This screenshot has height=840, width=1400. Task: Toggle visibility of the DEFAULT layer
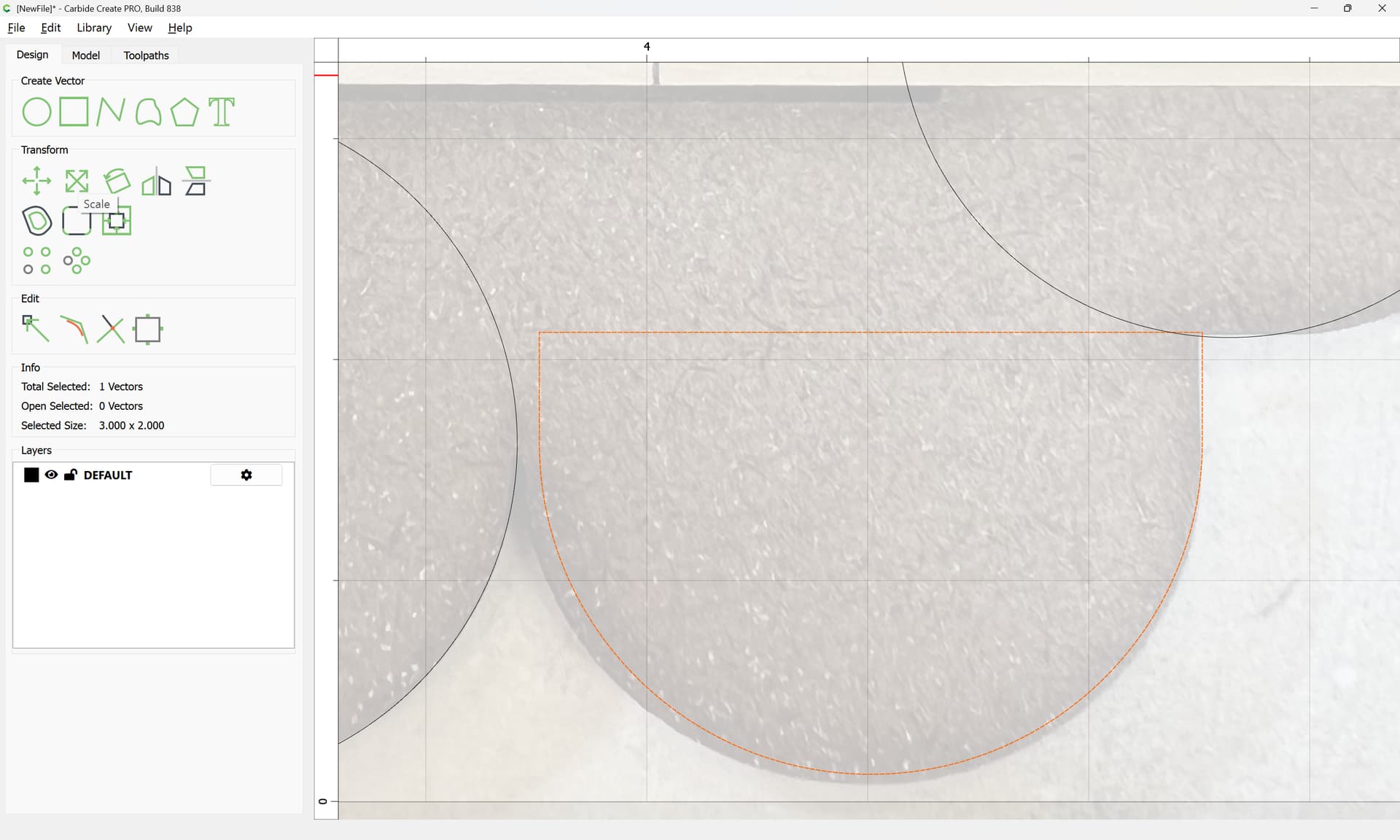click(51, 475)
